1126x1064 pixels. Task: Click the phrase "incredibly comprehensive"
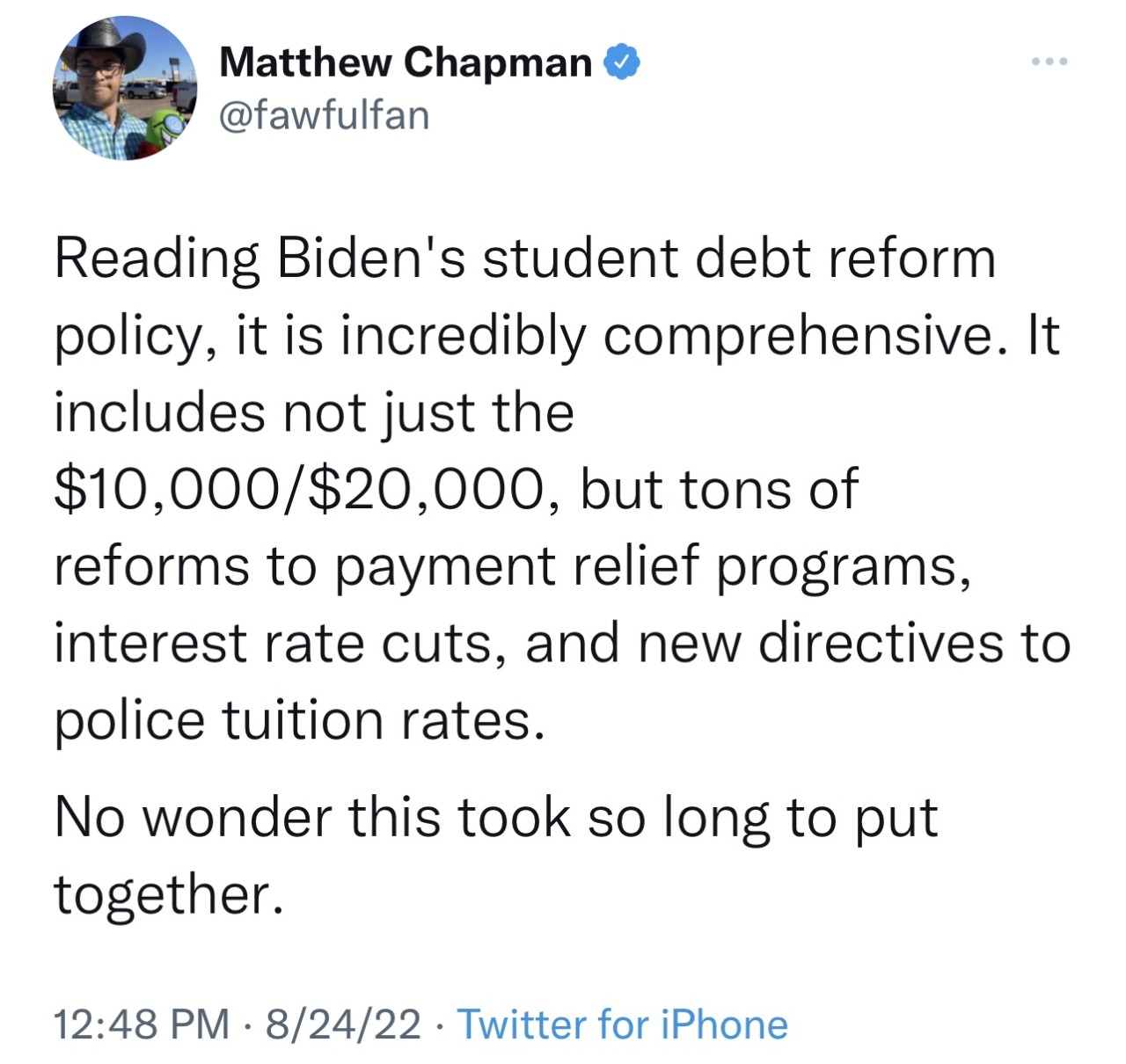pyautogui.click(x=668, y=337)
